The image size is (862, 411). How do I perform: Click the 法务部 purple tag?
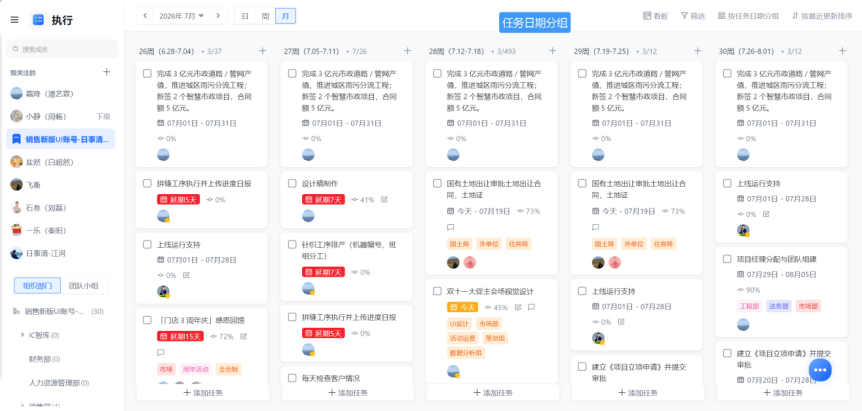tap(779, 306)
